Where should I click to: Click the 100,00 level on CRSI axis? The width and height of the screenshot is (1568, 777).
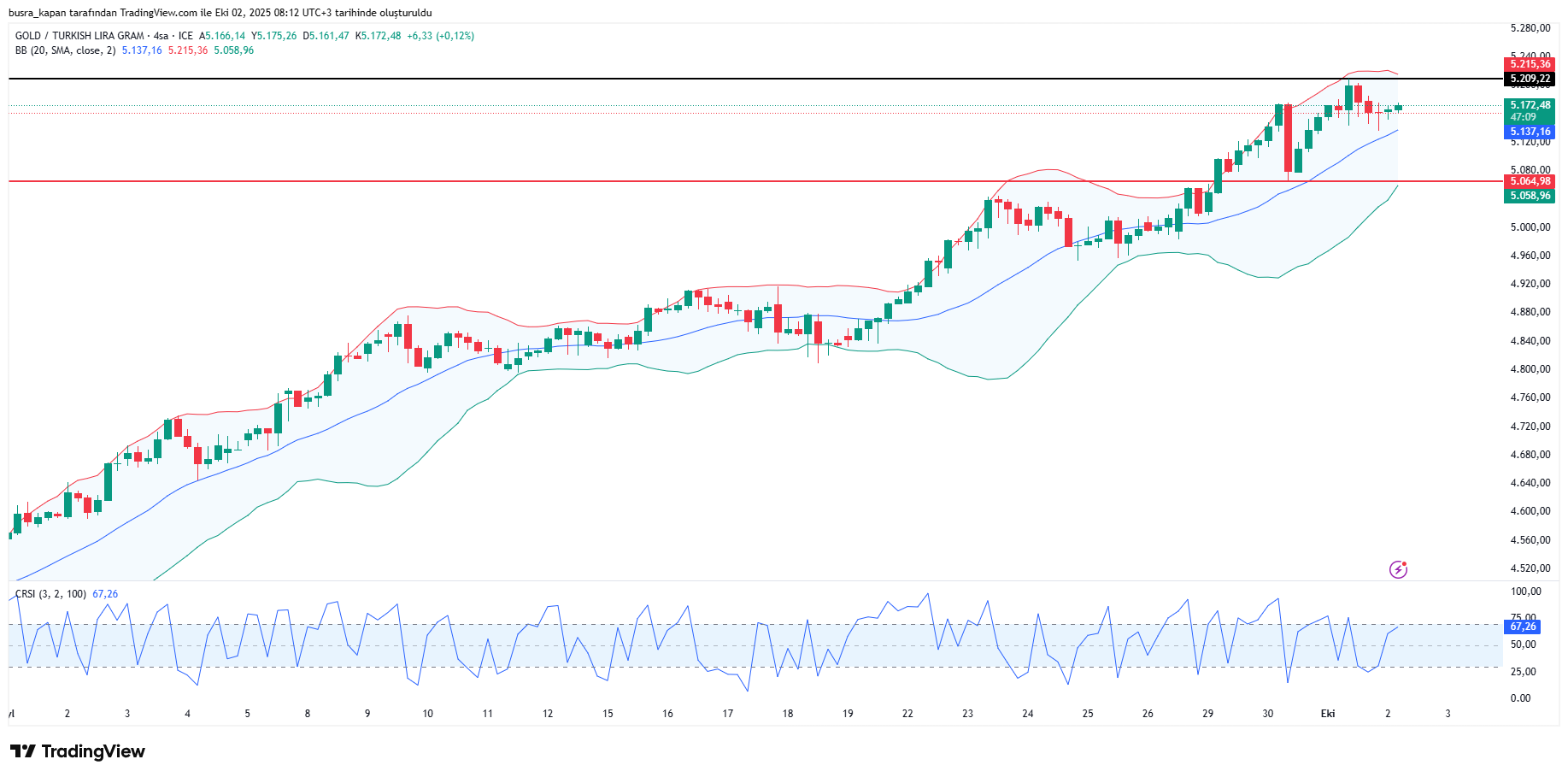pos(1525,592)
